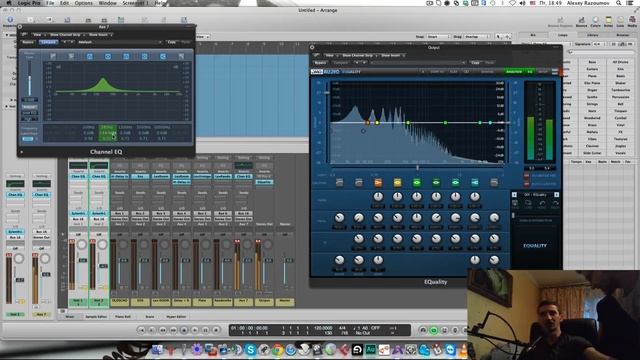The width and height of the screenshot is (640, 360).
Task: Toggle the green Analyzer button in EQuality
Action: (x=513, y=72)
